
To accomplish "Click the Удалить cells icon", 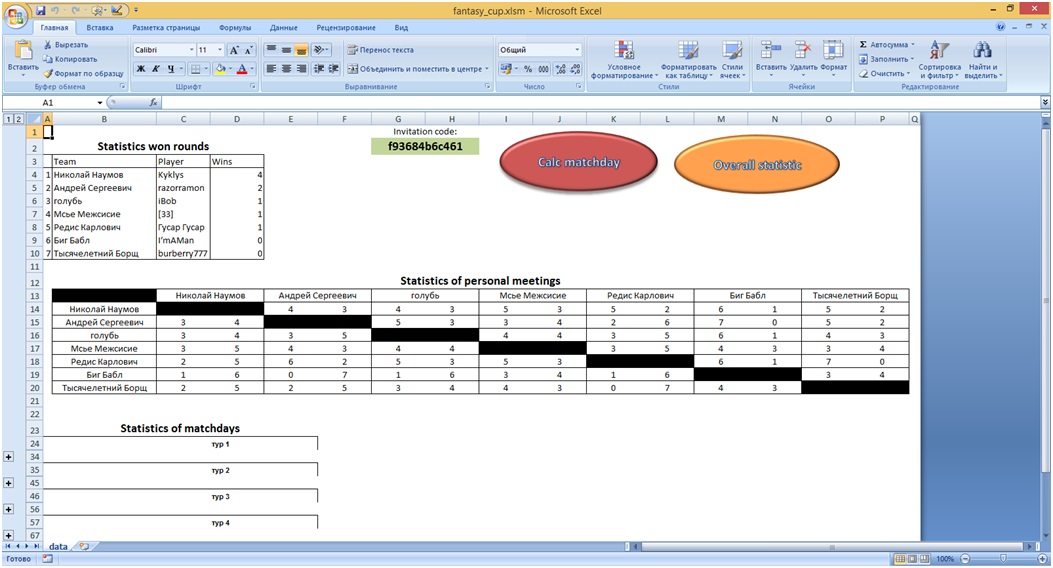I will tap(803, 50).
